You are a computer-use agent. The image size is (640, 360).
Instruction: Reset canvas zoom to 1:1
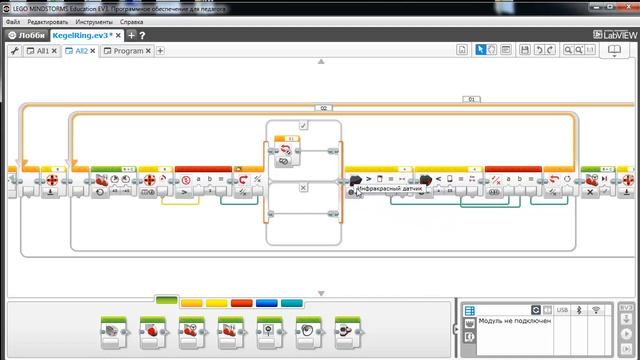pyautogui.click(x=590, y=50)
